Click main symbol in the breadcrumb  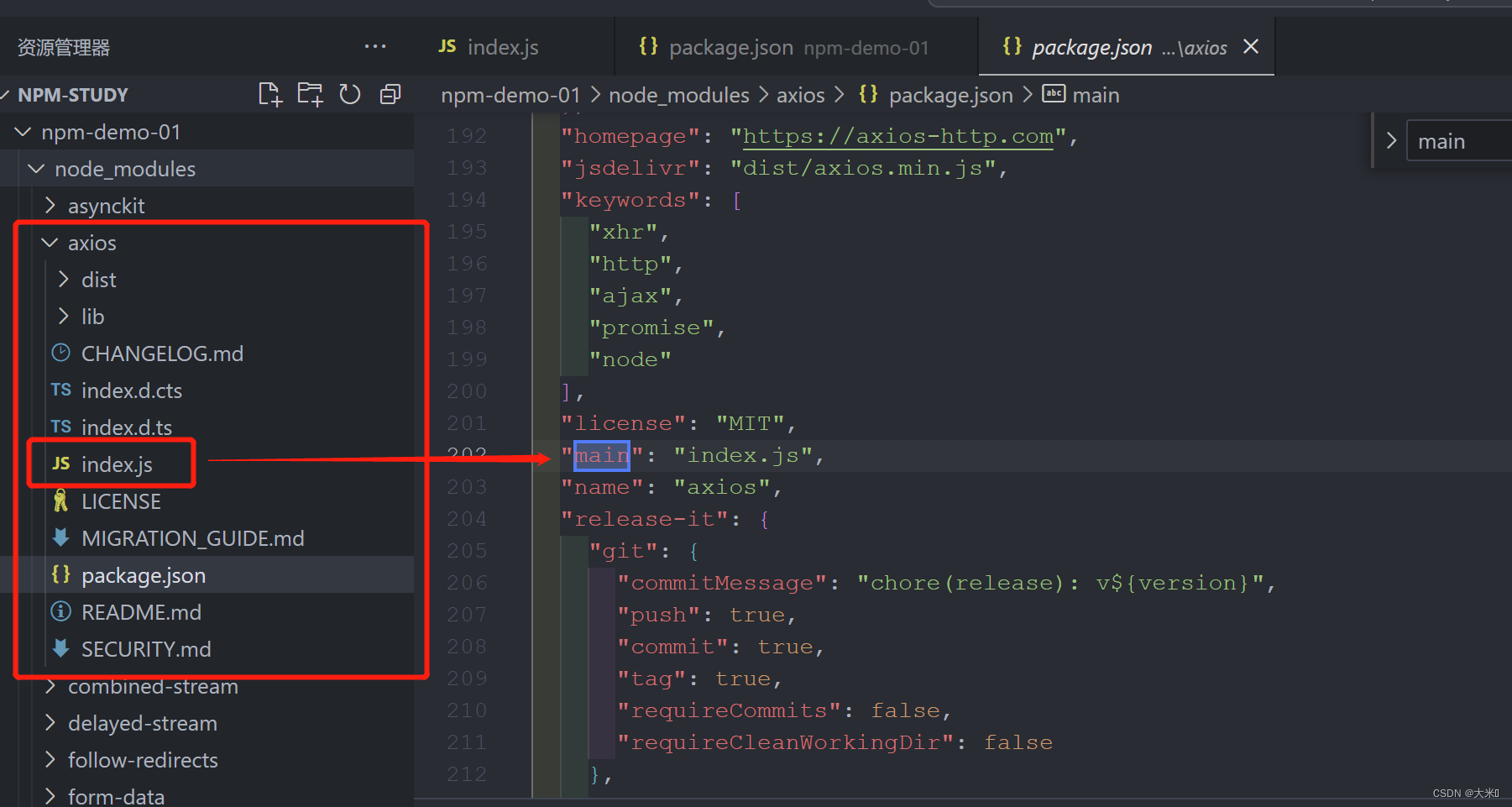point(1096,95)
